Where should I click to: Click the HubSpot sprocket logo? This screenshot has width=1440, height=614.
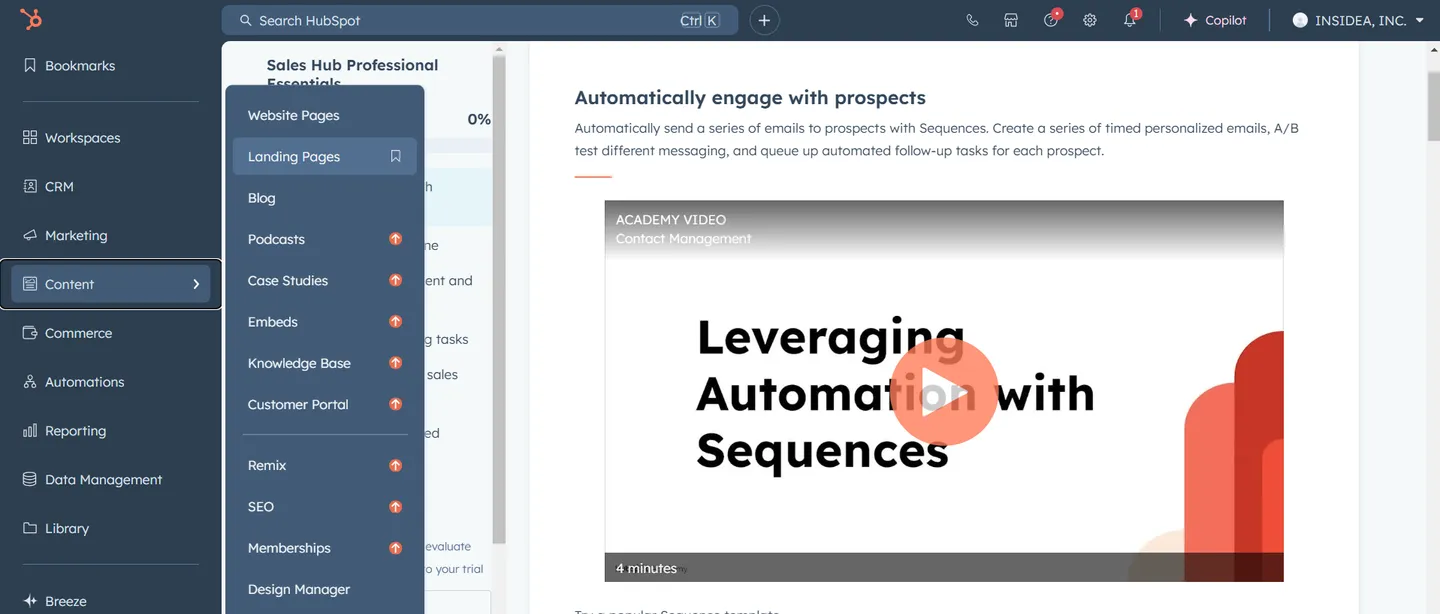31,19
